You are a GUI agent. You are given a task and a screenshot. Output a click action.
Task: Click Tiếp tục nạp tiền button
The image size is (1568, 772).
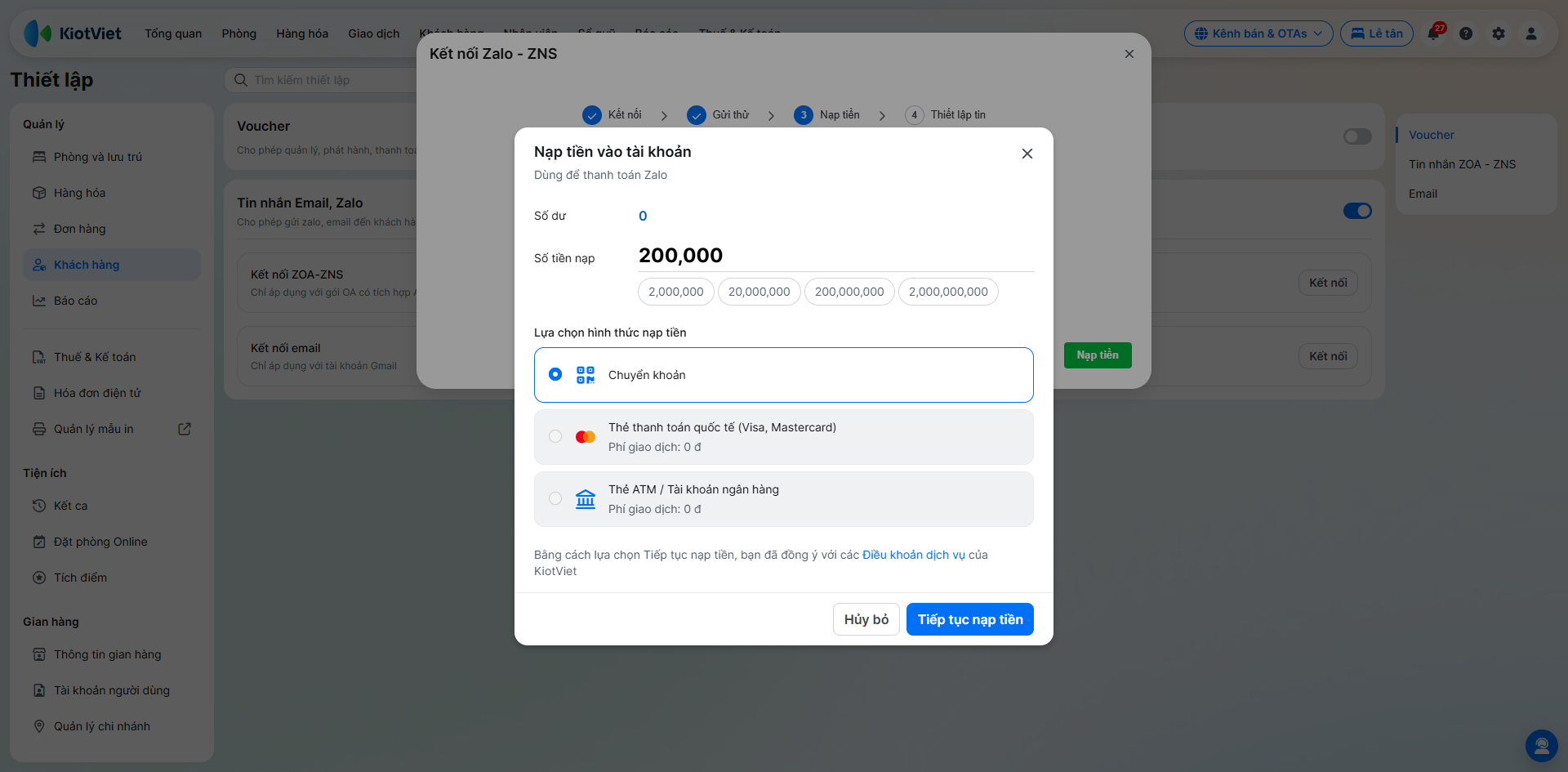[970, 619]
